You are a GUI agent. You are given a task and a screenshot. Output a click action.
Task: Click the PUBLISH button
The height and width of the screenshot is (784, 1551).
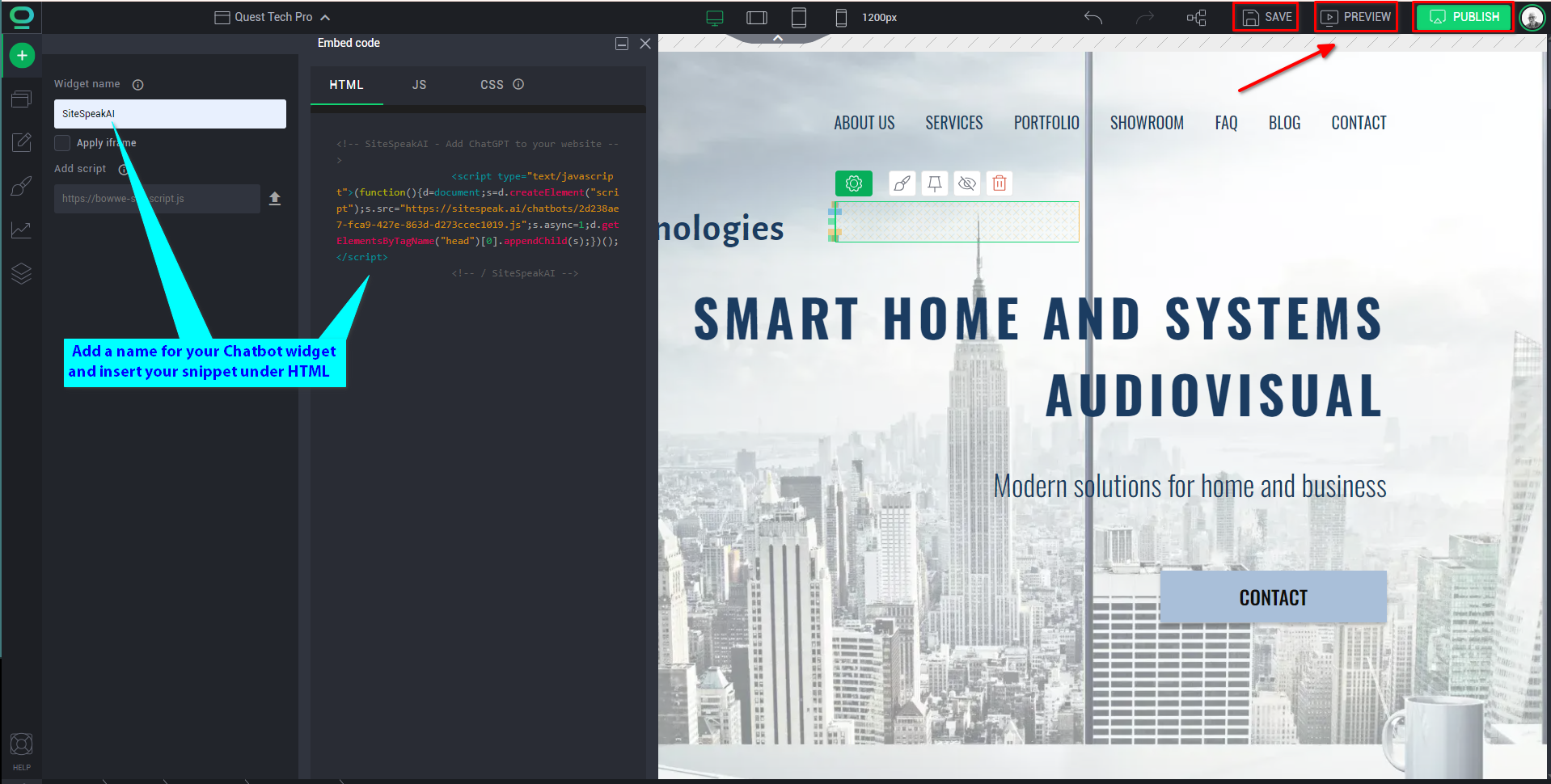point(1464,17)
